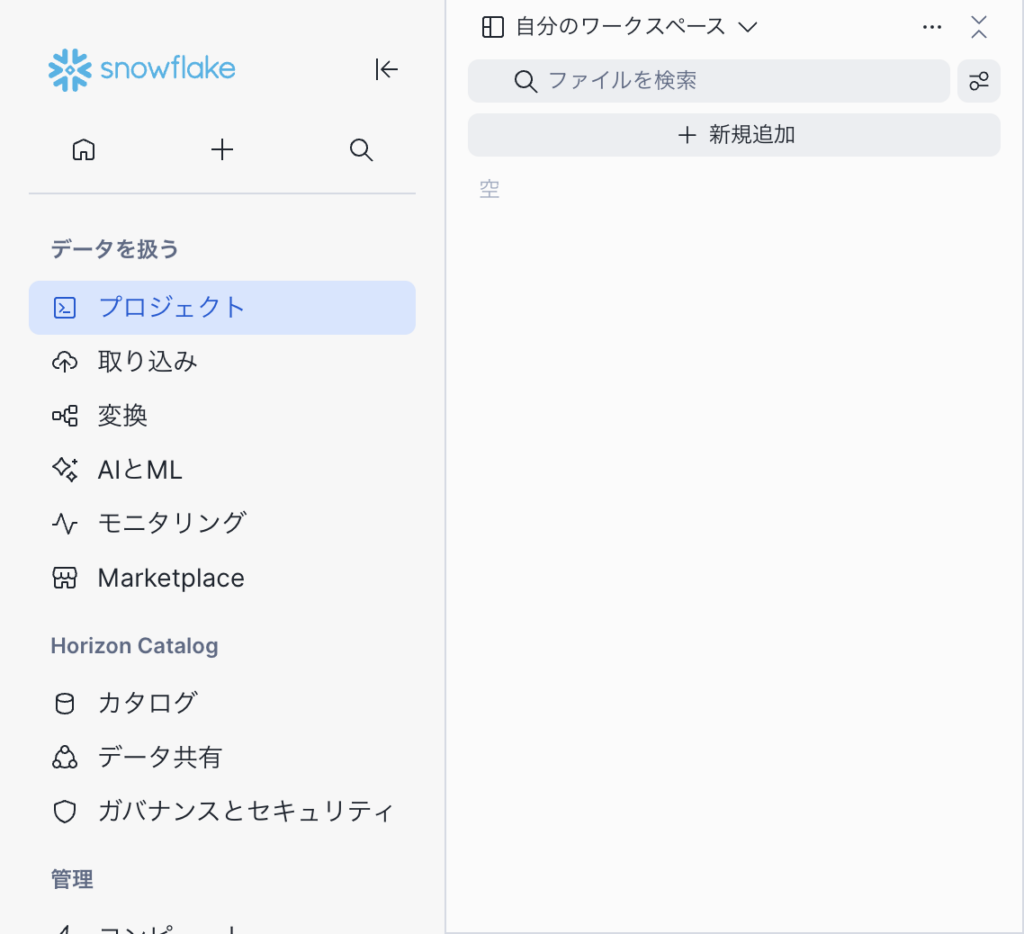The width and height of the screenshot is (1024, 934).
Task: Open the file filter settings icon
Action: [979, 81]
